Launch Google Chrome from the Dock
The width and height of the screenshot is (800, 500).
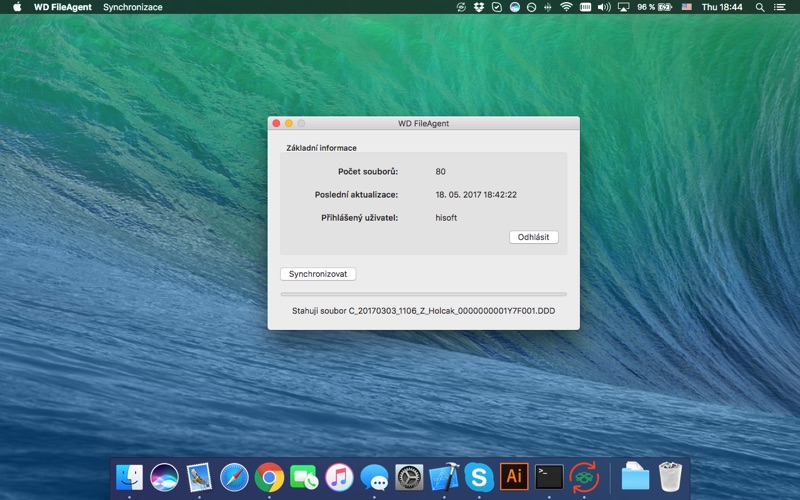[269, 477]
